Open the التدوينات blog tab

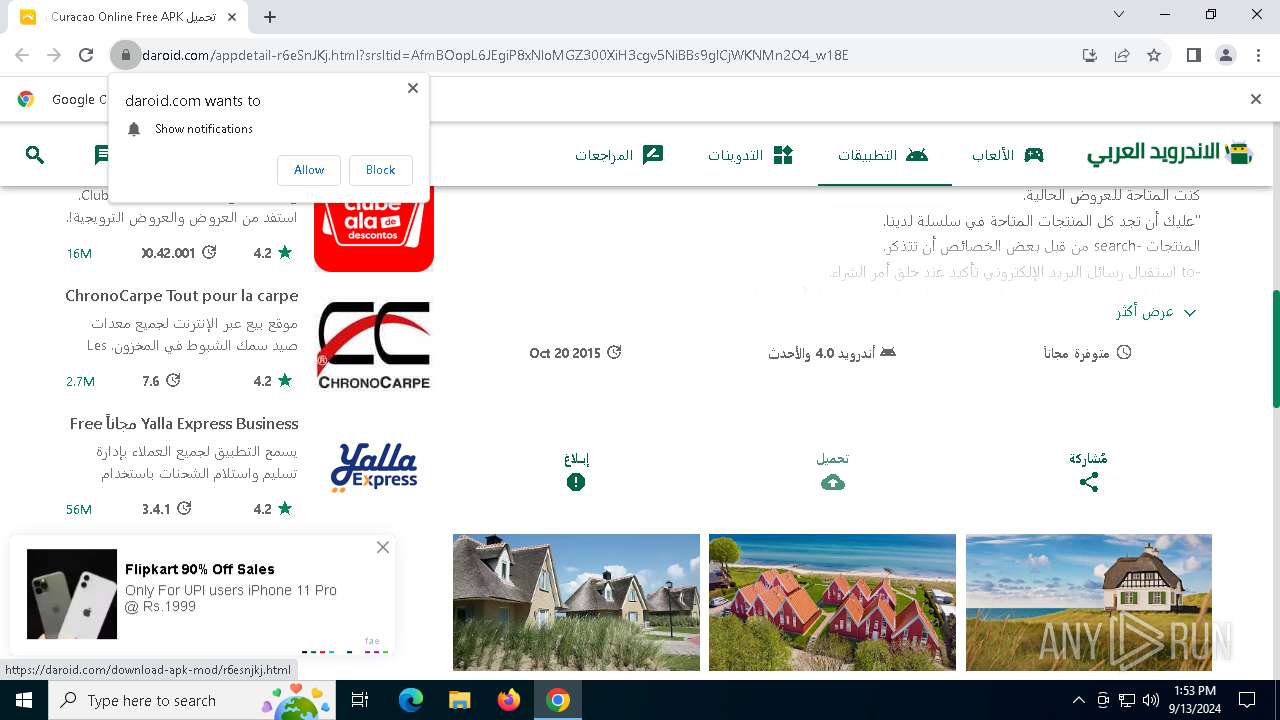750,155
